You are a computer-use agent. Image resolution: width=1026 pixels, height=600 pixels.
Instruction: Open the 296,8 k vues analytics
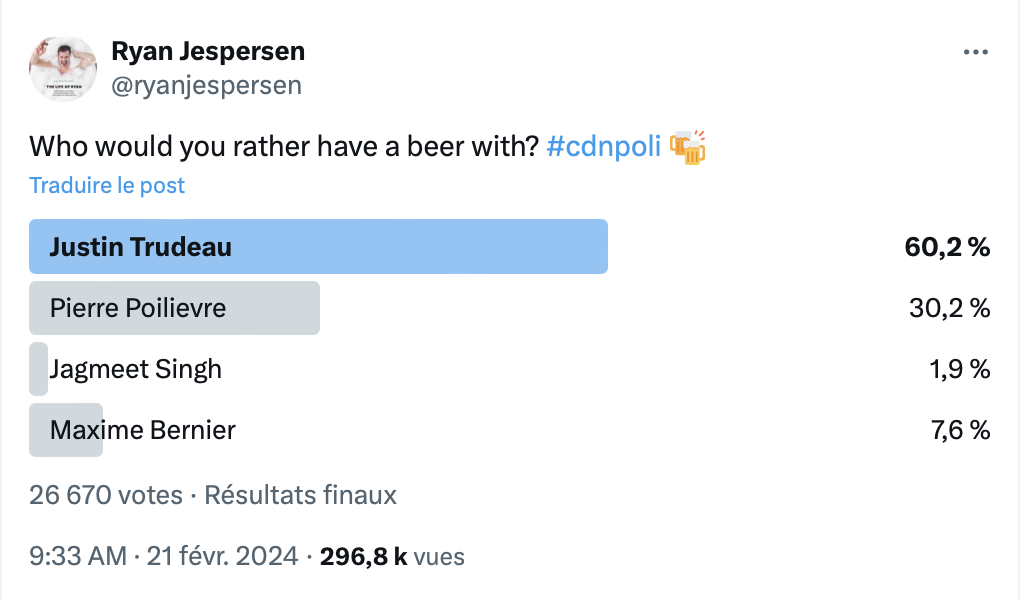coord(392,557)
